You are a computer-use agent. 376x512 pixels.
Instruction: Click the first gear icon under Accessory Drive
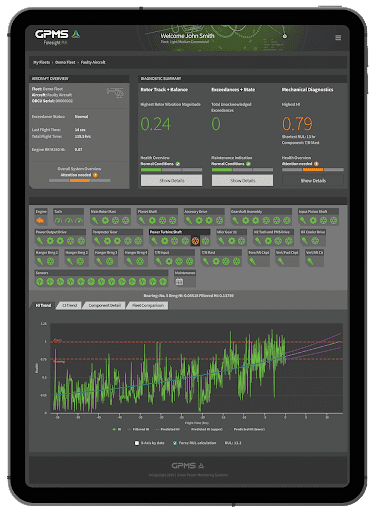(199, 220)
